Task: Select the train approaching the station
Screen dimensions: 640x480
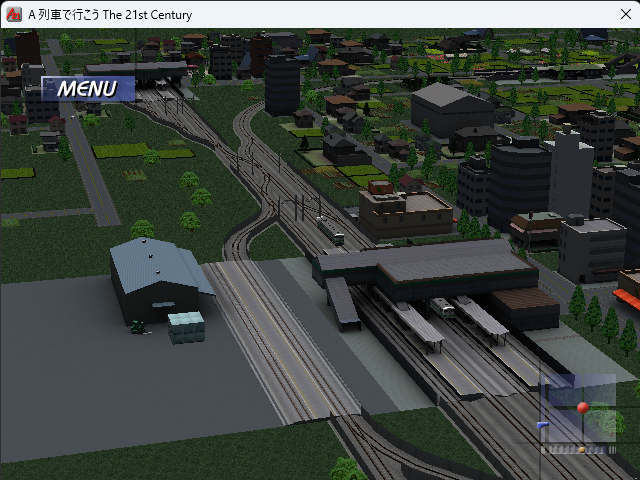Action: 331,230
